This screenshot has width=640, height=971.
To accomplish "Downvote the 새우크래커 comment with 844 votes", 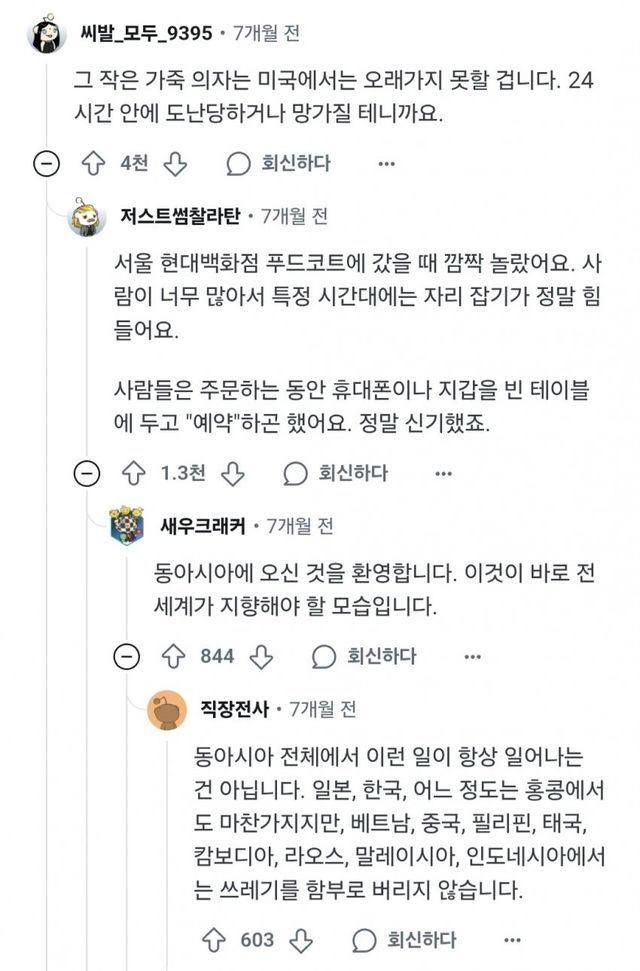I will 261,656.
